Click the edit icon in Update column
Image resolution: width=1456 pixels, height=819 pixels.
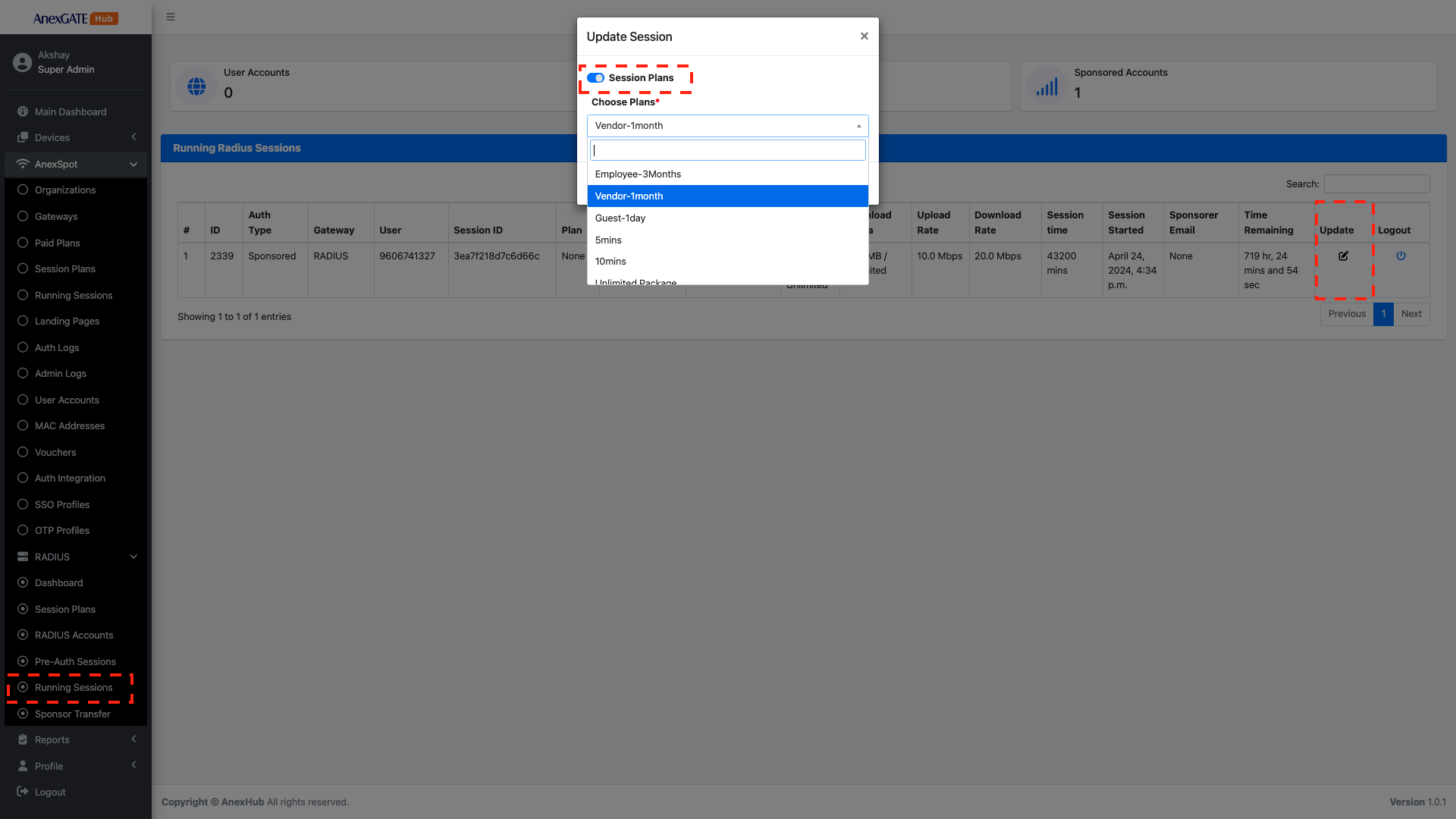[1343, 256]
